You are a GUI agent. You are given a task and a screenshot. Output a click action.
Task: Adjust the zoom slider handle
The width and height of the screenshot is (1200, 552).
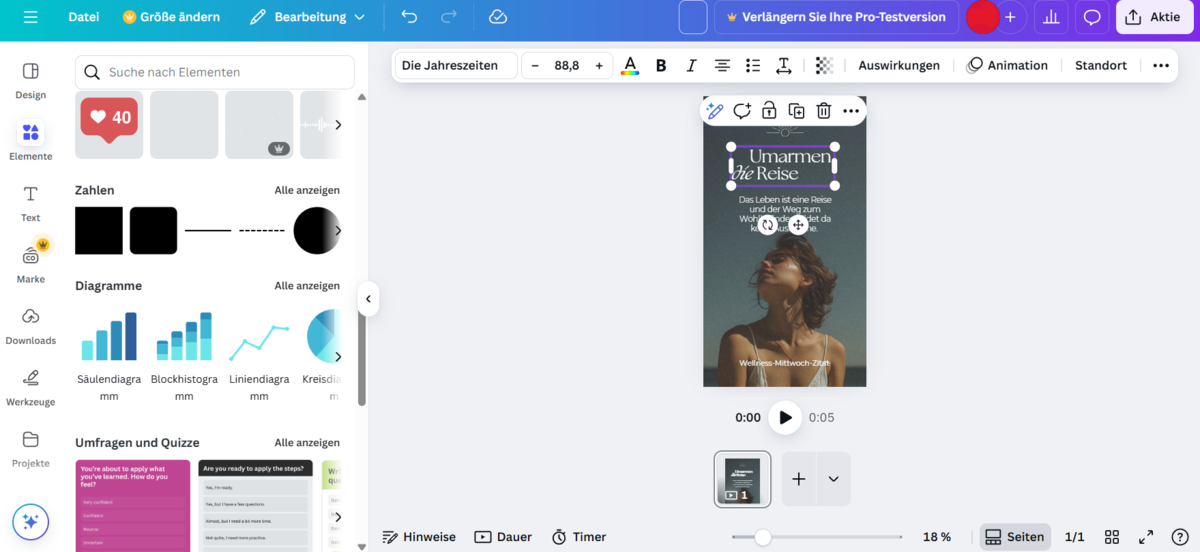click(763, 537)
